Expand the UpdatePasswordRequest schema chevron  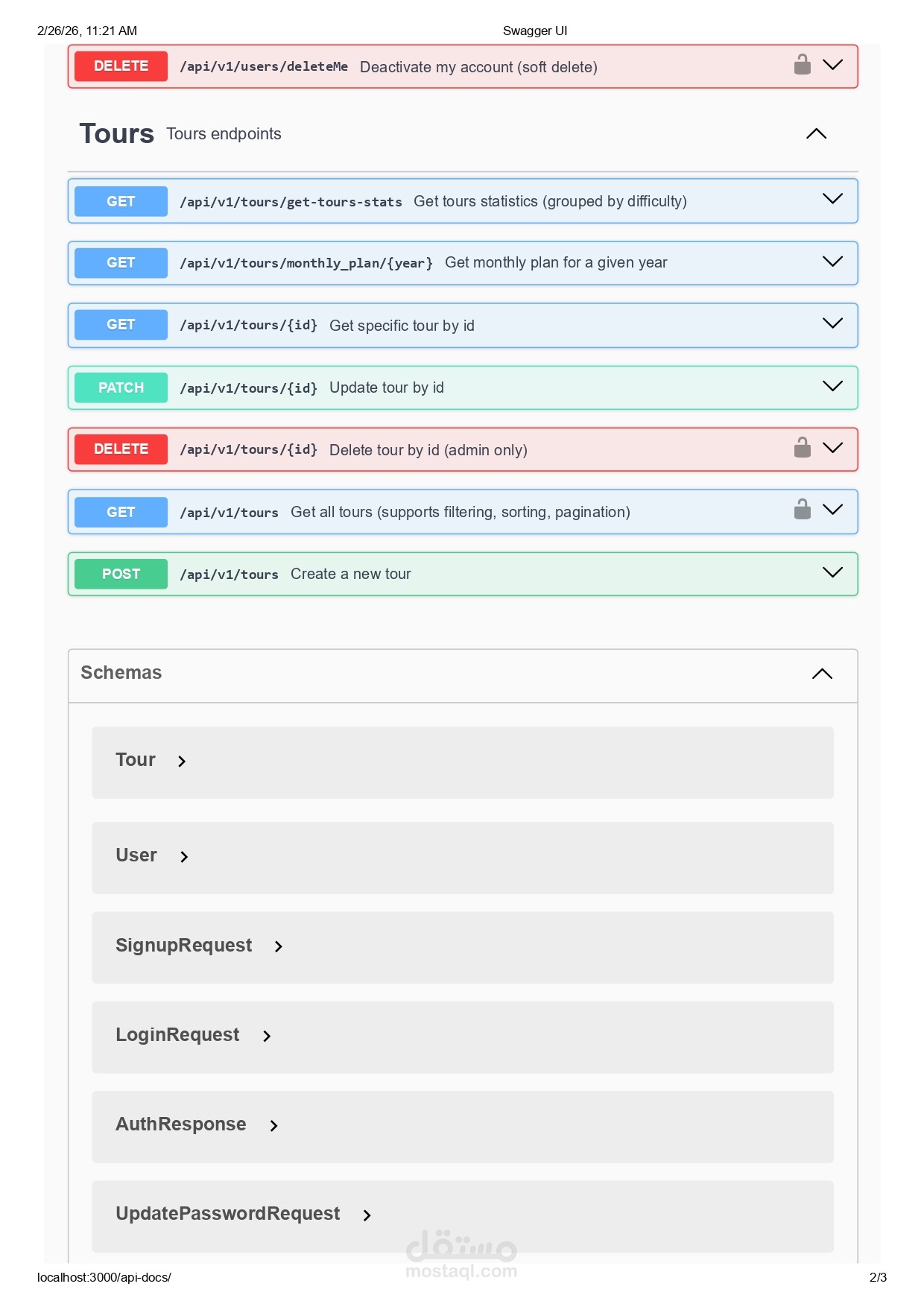(x=367, y=1215)
